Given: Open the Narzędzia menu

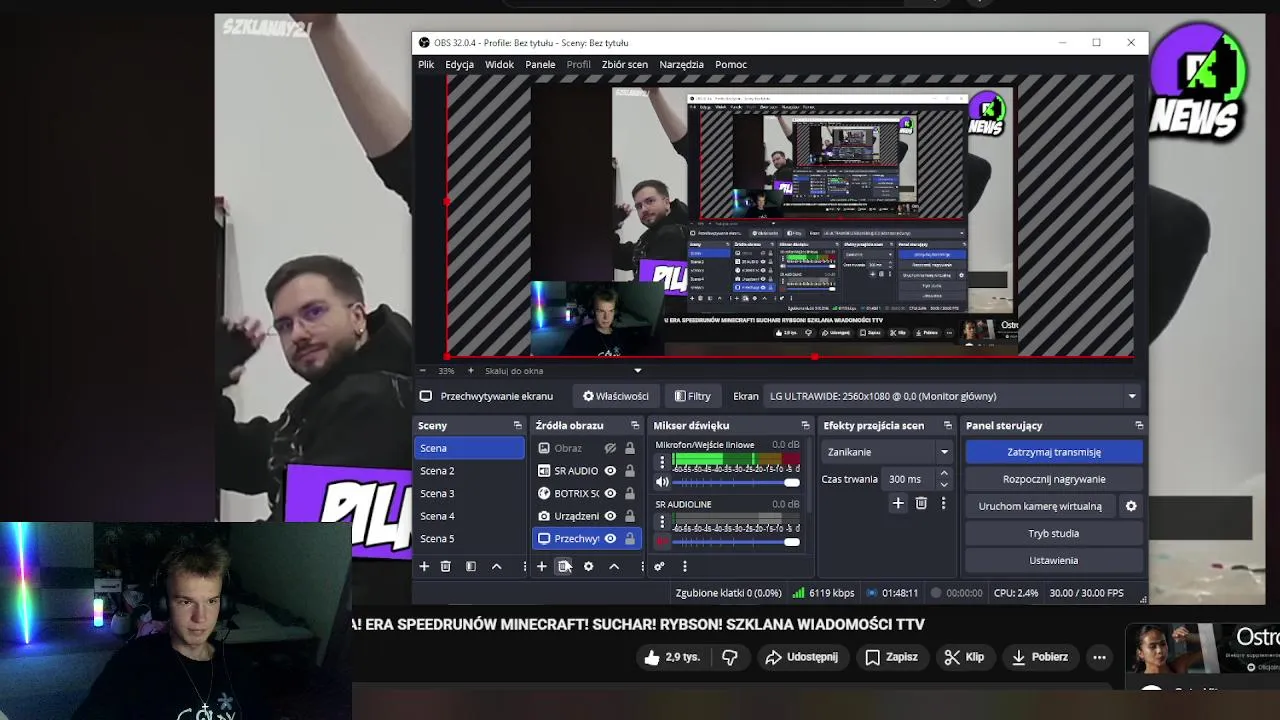Looking at the screenshot, I should tap(682, 64).
